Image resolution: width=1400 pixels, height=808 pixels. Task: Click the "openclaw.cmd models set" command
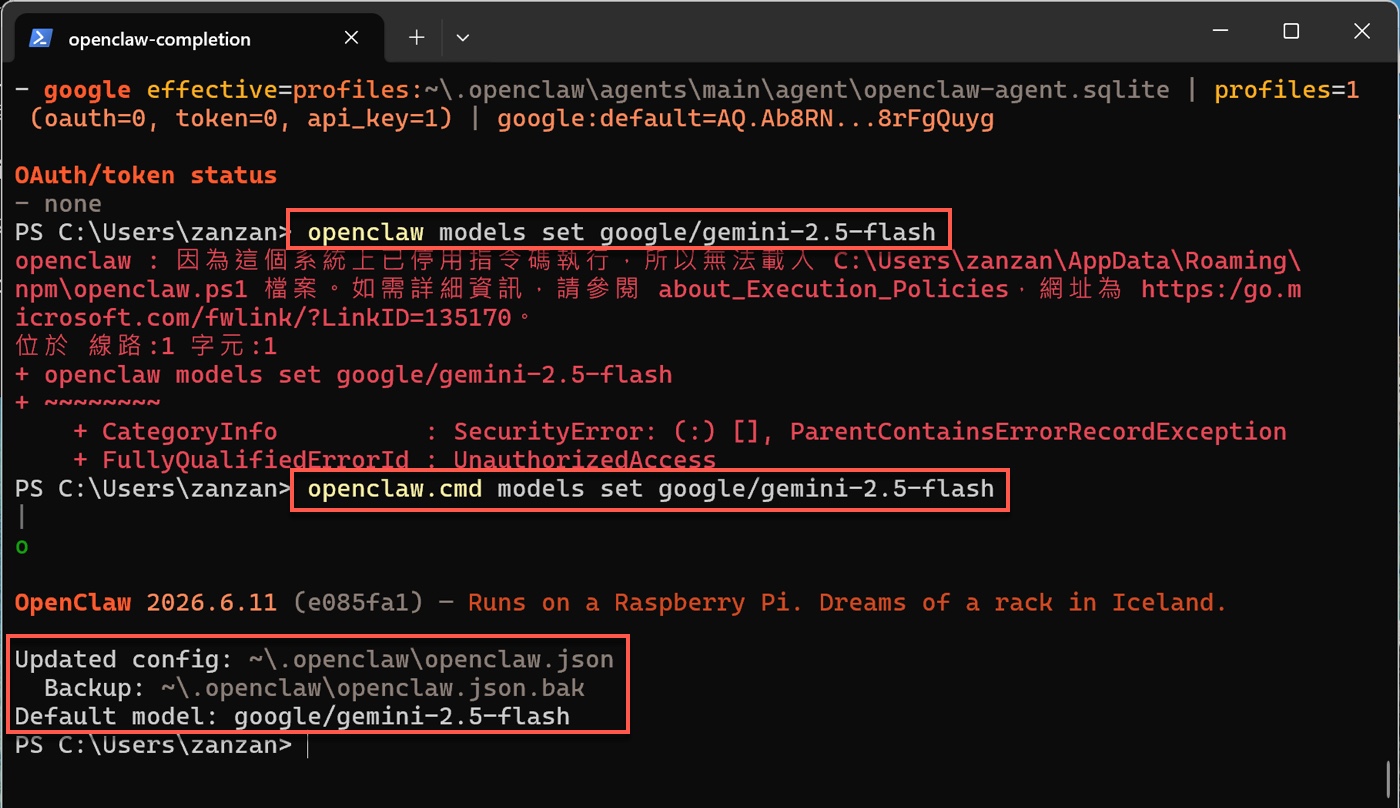650,489
